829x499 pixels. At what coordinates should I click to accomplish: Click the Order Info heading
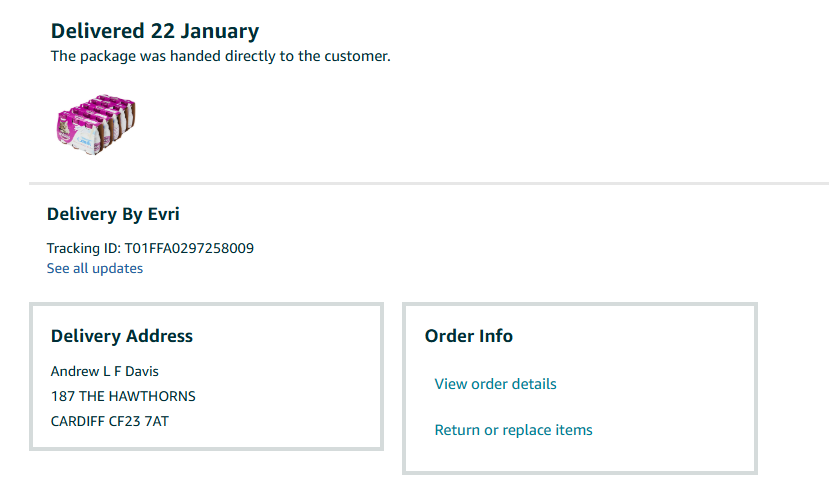click(x=469, y=336)
